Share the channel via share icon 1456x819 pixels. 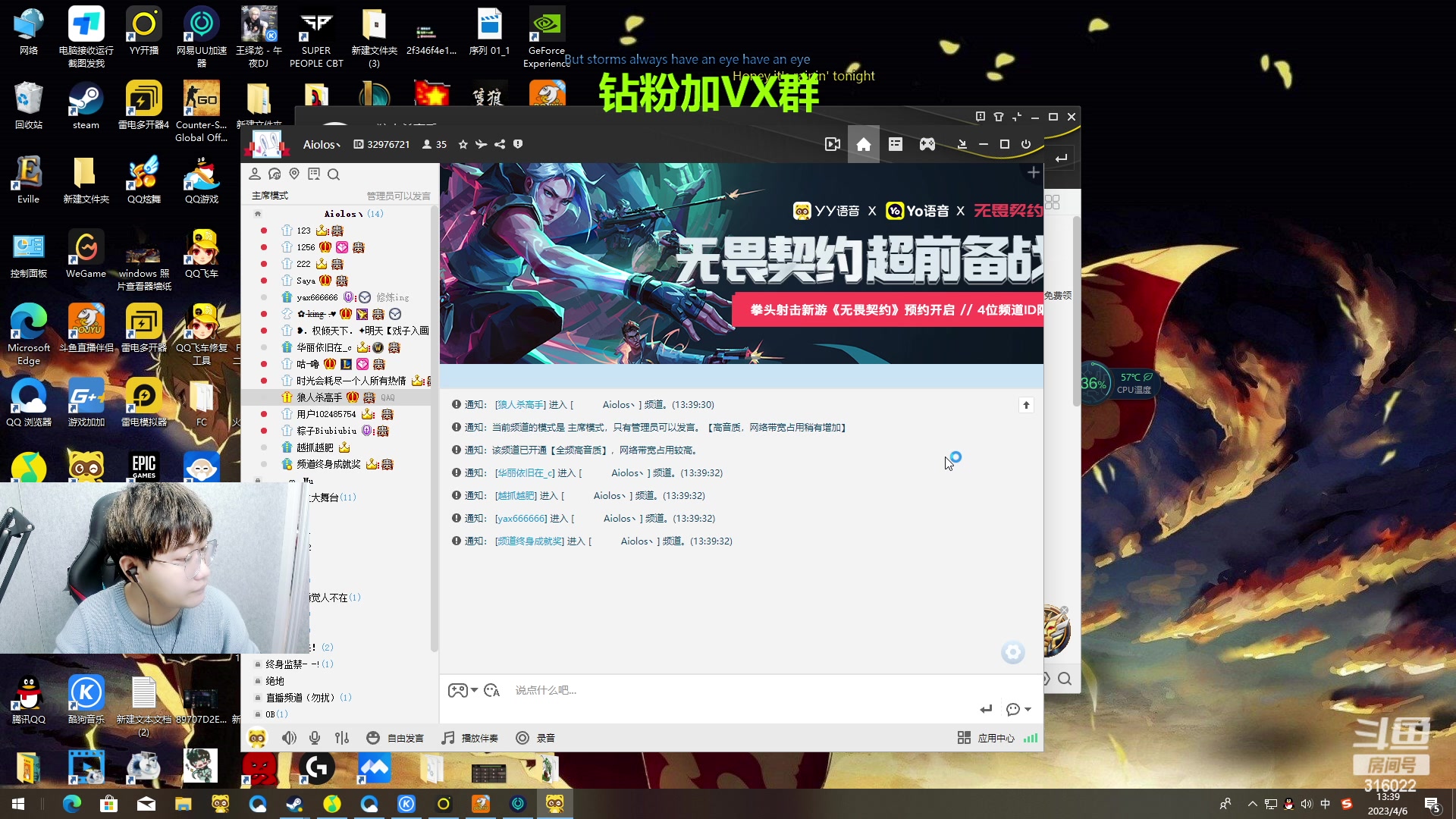500,144
